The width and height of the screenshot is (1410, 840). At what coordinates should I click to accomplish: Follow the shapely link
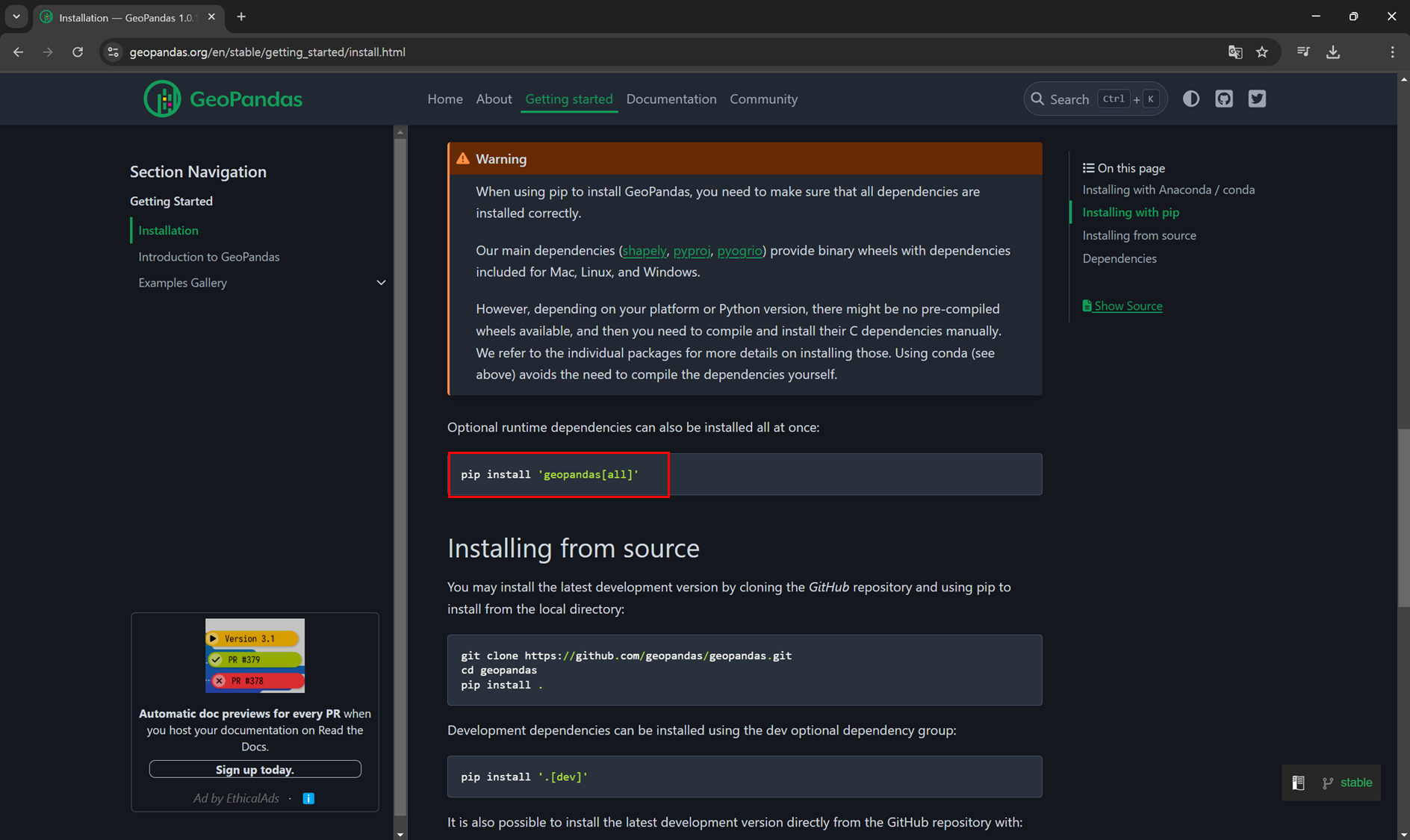(x=644, y=250)
